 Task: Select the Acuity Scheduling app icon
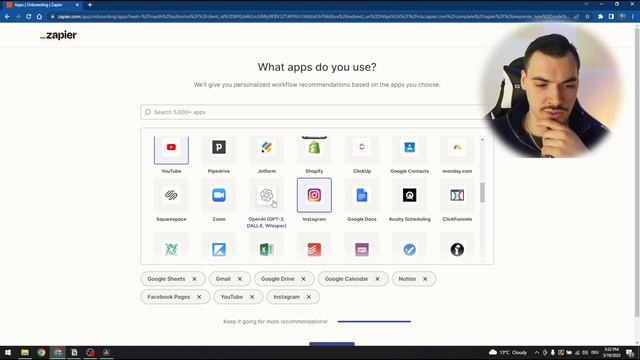[x=409, y=195]
